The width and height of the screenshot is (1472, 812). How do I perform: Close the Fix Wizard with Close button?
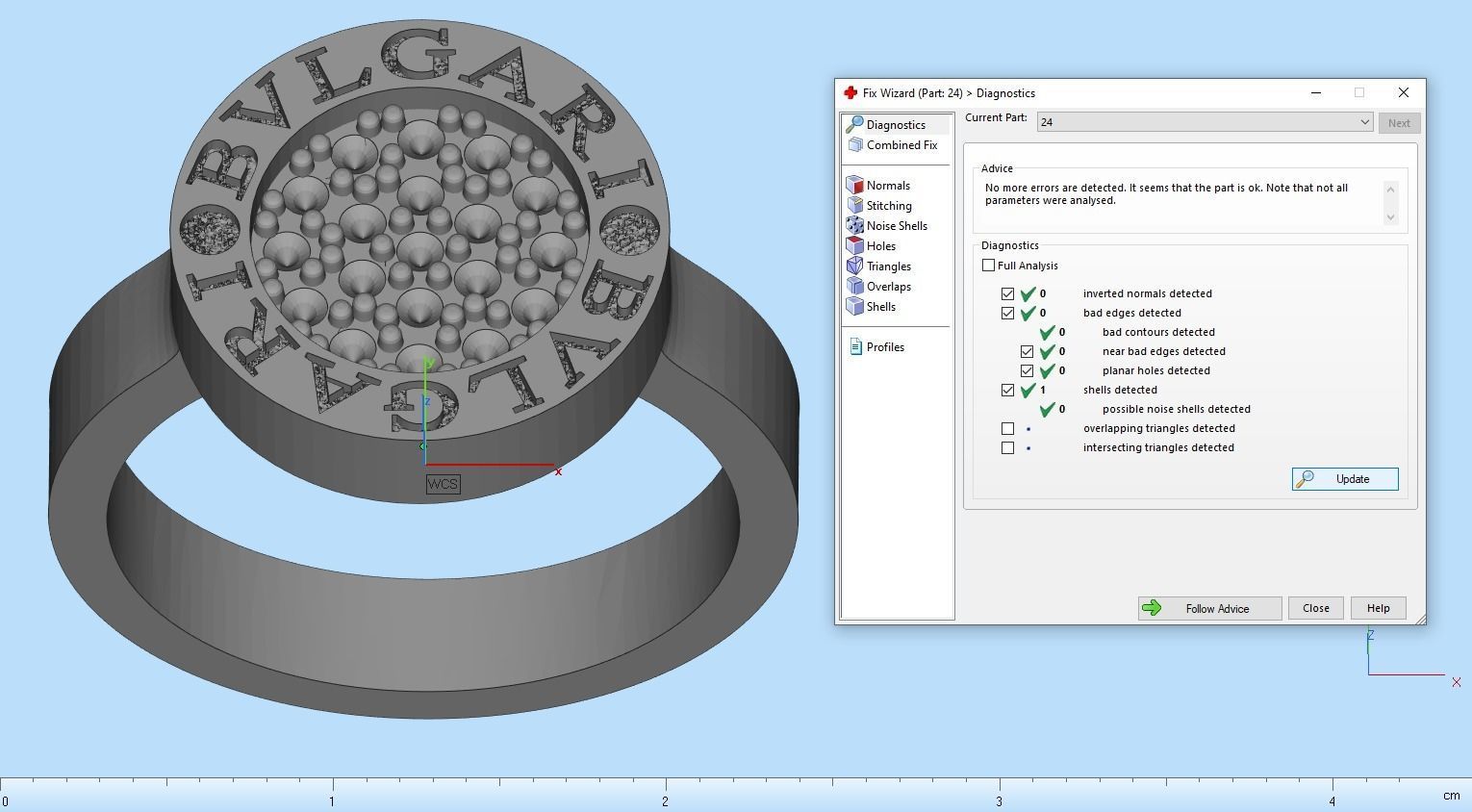1315,608
